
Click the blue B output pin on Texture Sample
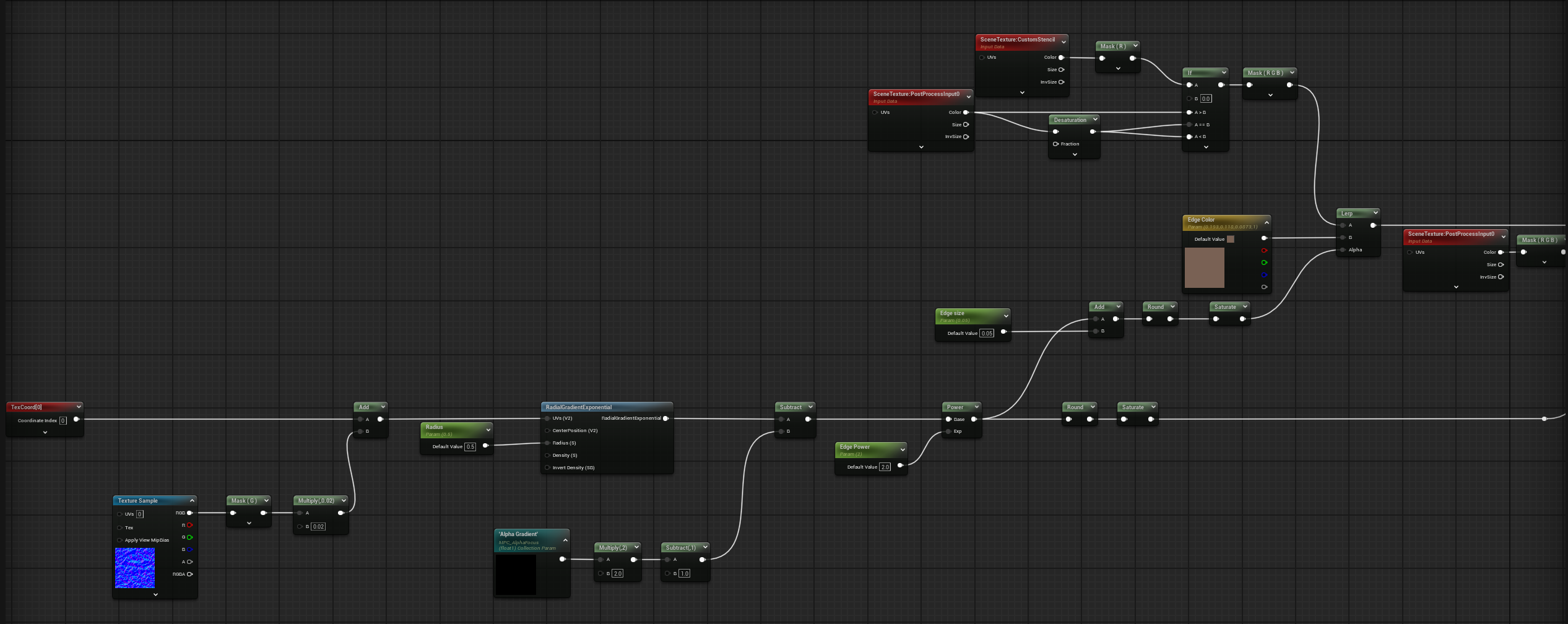[x=189, y=550]
